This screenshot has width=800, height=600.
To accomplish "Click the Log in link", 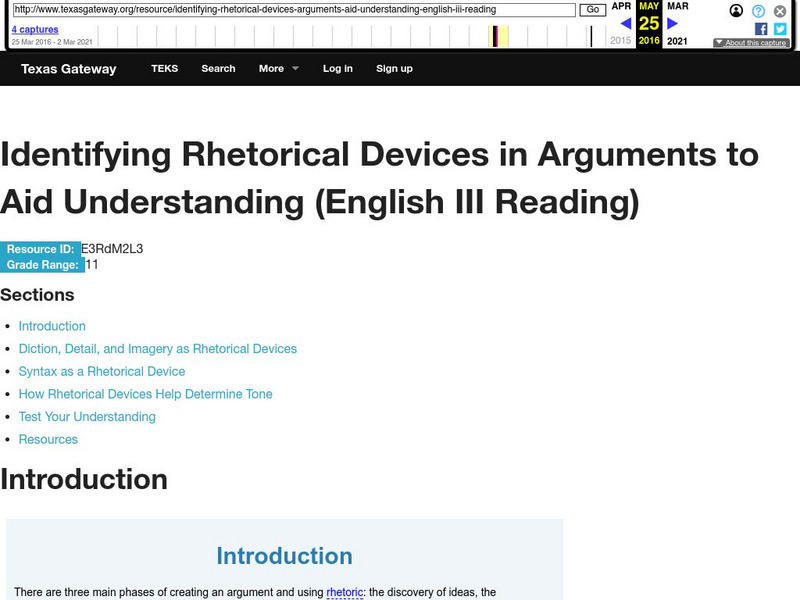I will tap(338, 69).
